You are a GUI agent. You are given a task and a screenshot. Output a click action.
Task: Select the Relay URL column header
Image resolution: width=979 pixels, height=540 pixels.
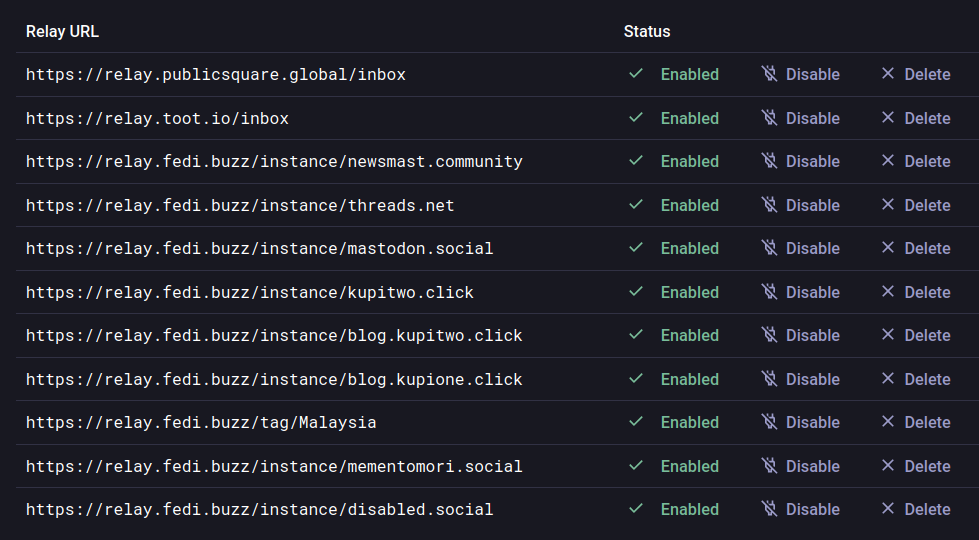pos(62,32)
